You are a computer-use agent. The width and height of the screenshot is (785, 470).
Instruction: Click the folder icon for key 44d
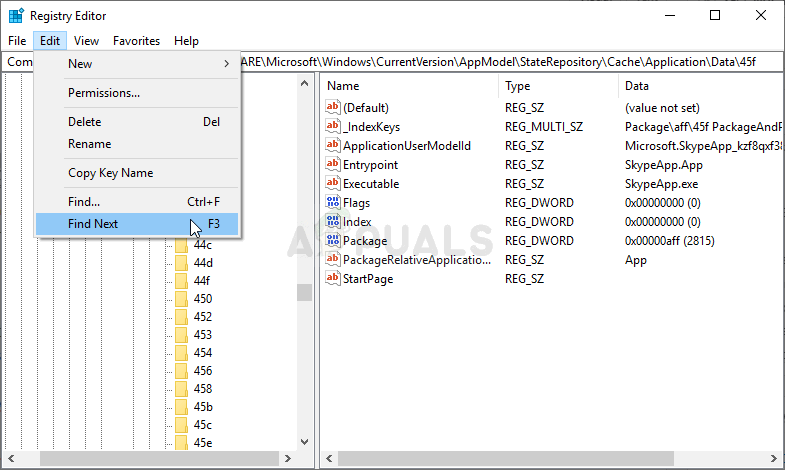(181, 263)
